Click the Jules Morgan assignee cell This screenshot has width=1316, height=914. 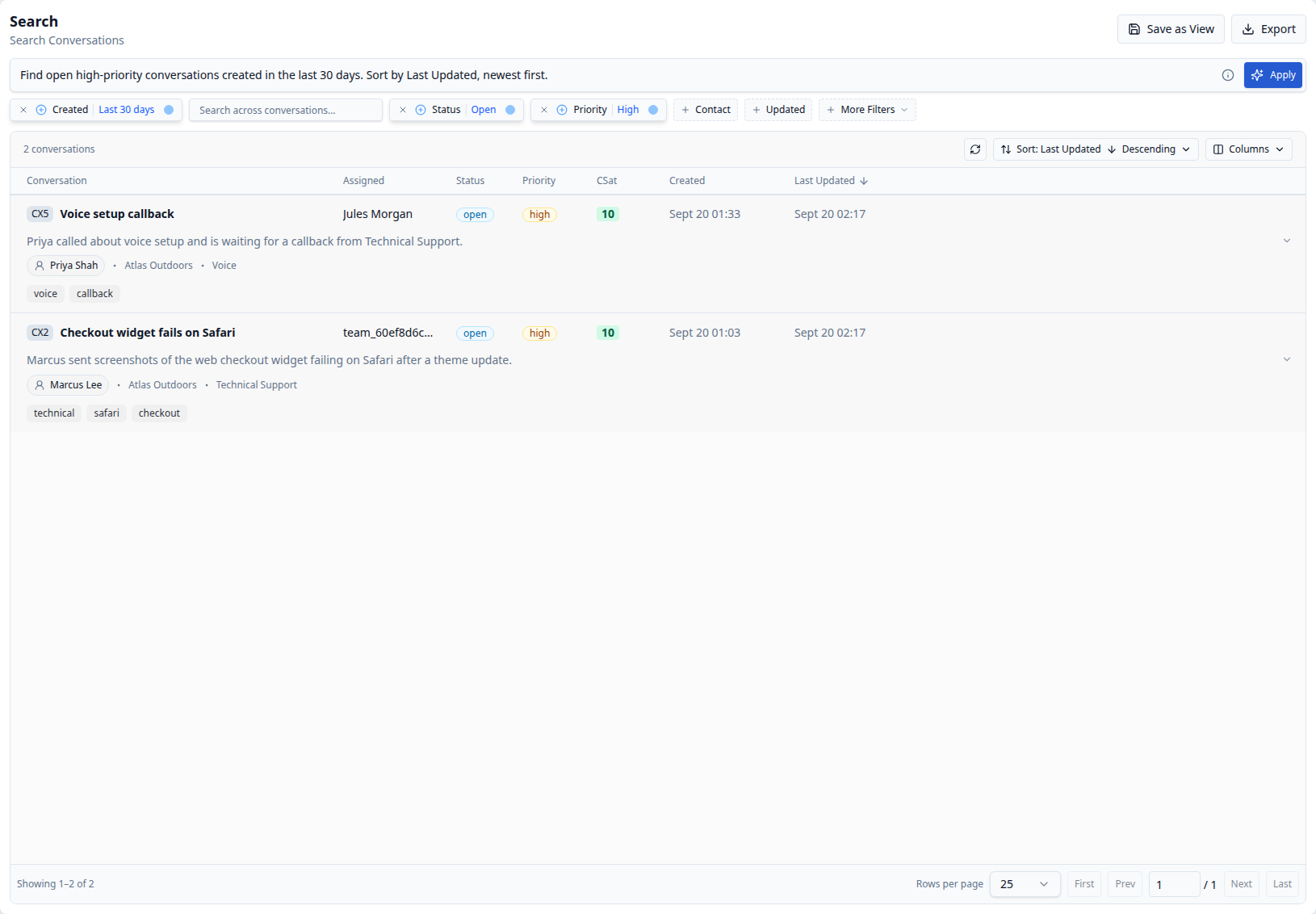coord(378,214)
